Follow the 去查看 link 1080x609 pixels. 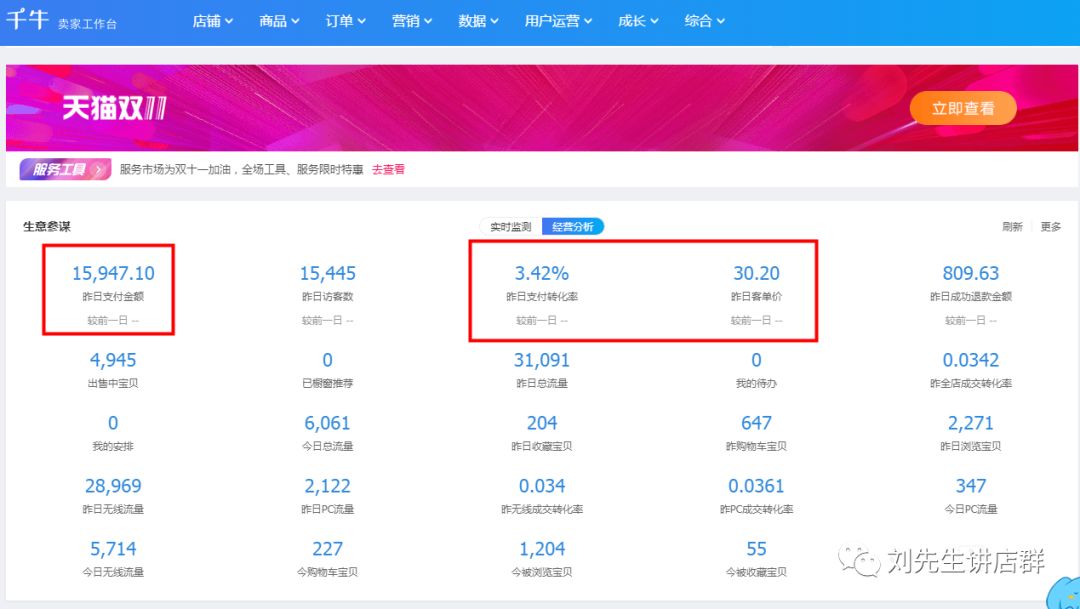point(388,169)
